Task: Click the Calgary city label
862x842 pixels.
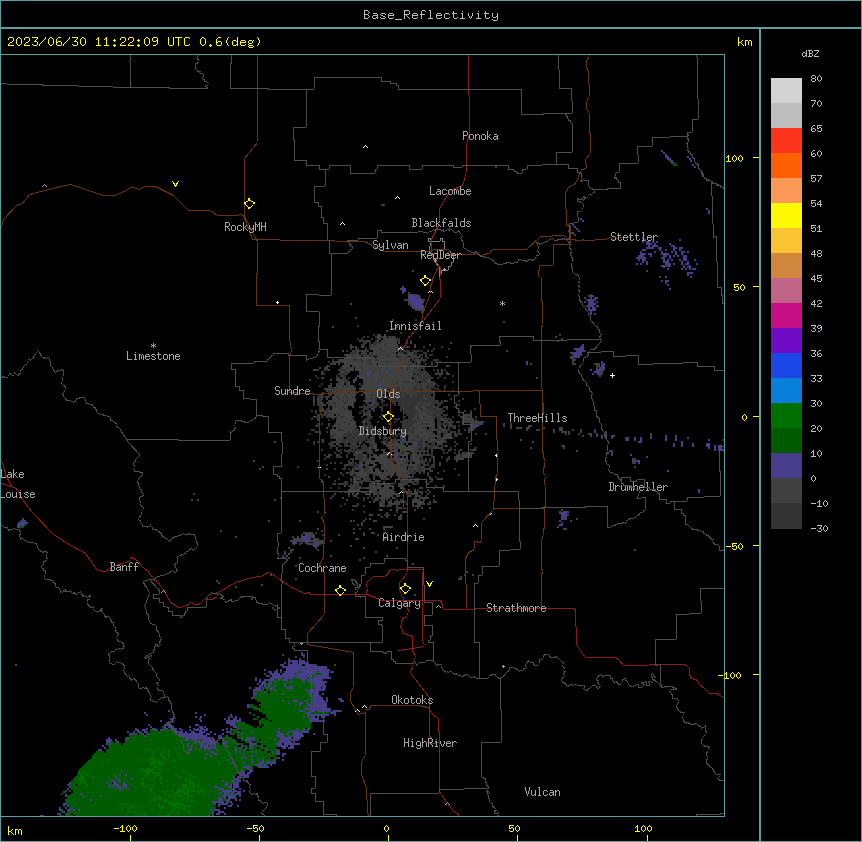Action: coord(399,603)
